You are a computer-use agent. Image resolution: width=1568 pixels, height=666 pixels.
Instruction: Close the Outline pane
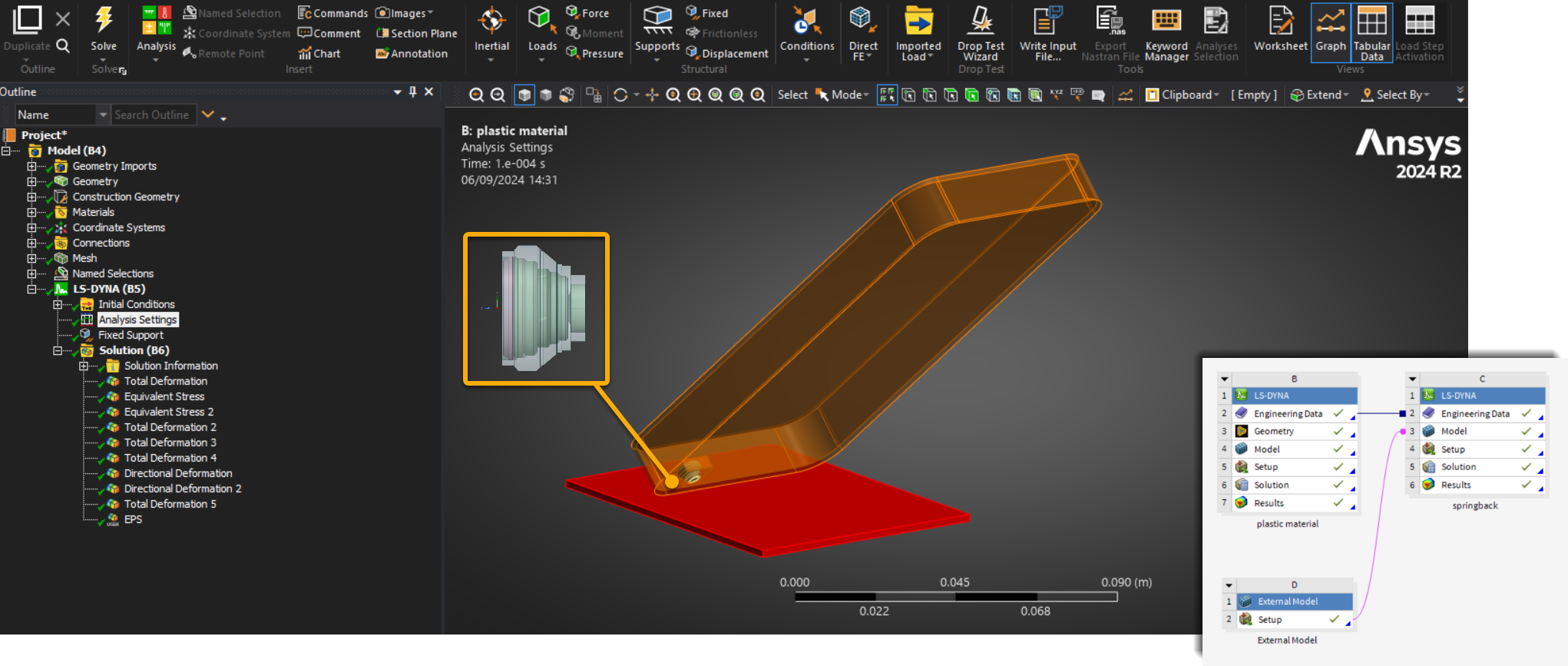(x=428, y=91)
